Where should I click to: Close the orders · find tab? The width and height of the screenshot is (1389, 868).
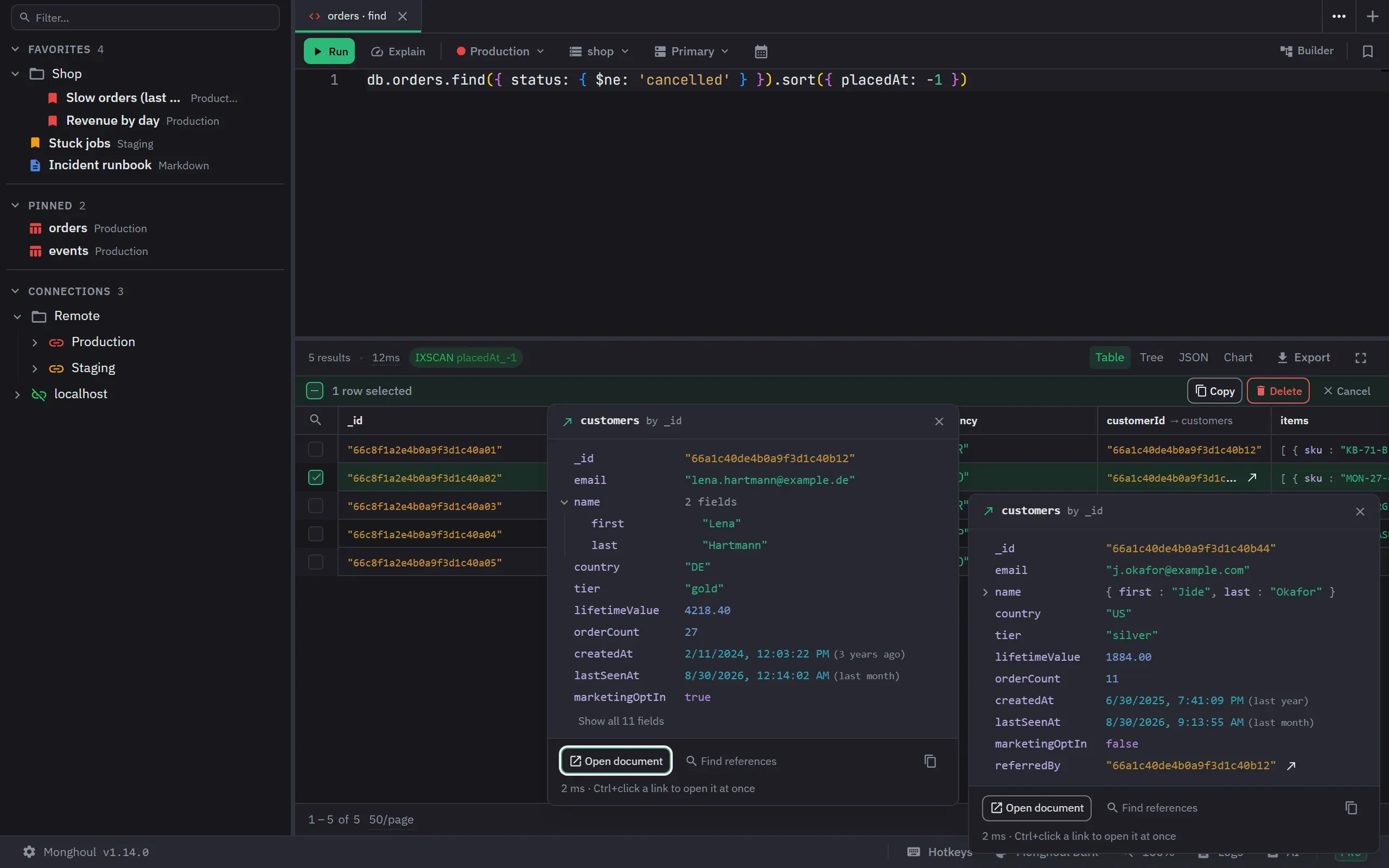403,16
